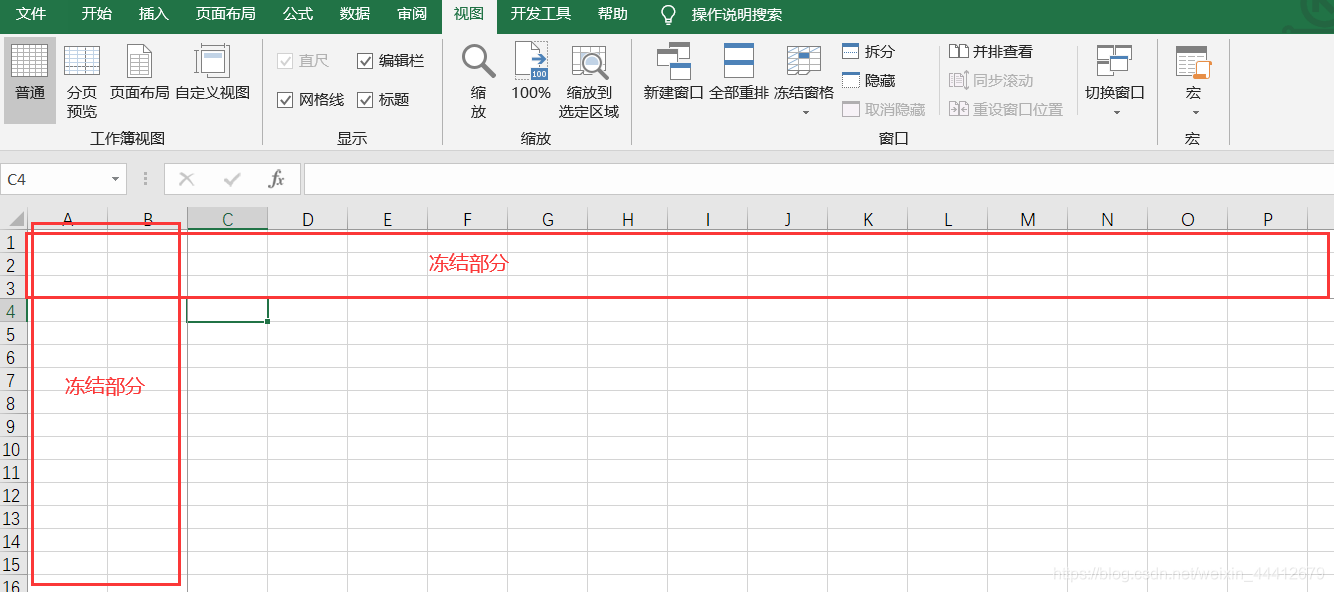Viewport: 1334px width, 592px height.
Task: Select row 4 header
Action: (13, 311)
